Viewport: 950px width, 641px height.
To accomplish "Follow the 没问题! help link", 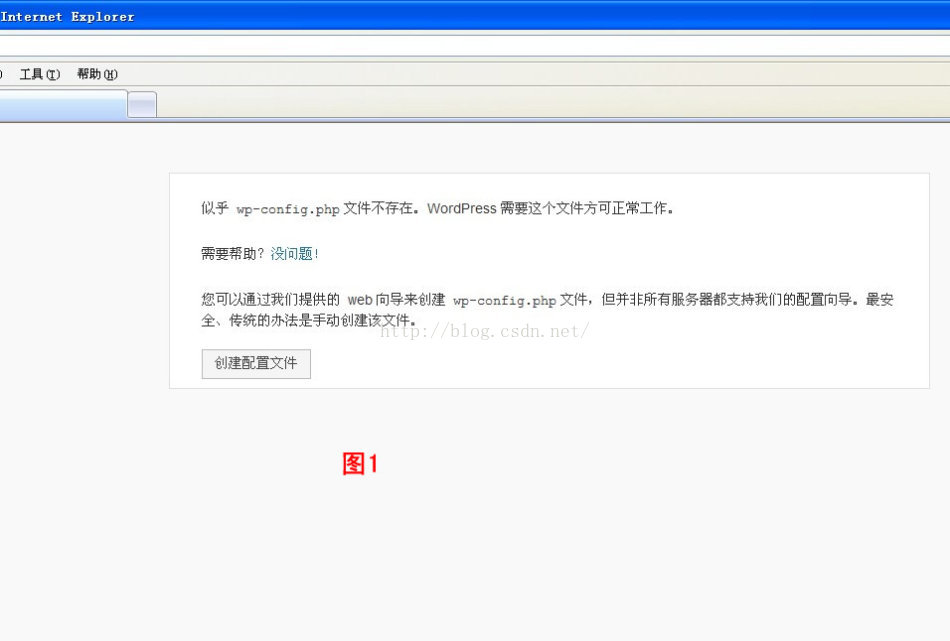I will pyautogui.click(x=294, y=253).
